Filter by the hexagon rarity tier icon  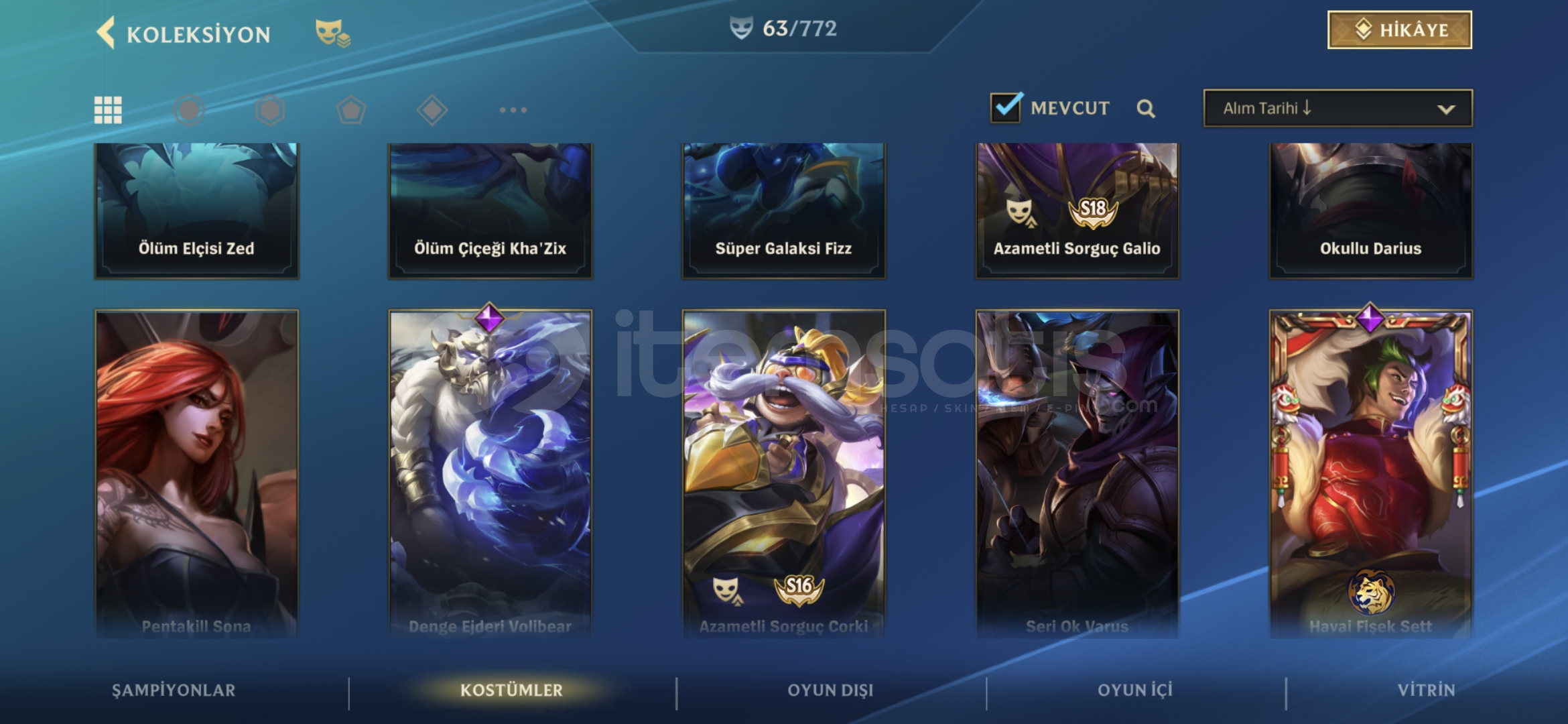coord(270,110)
